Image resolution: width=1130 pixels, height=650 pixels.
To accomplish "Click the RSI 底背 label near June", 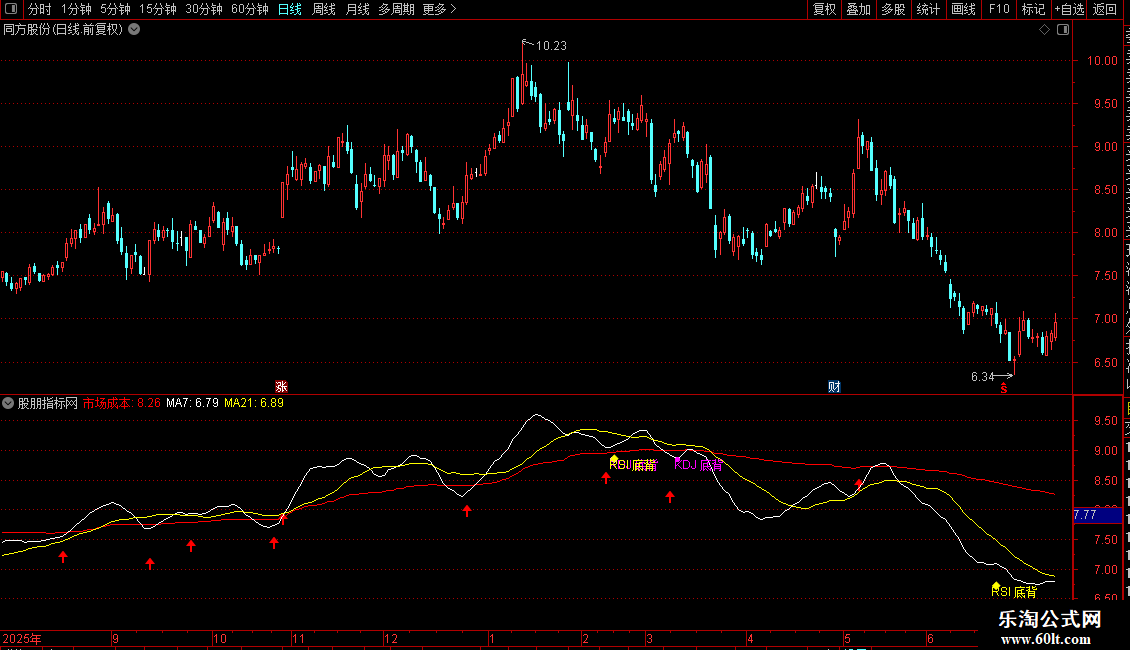I will coord(1014,592).
